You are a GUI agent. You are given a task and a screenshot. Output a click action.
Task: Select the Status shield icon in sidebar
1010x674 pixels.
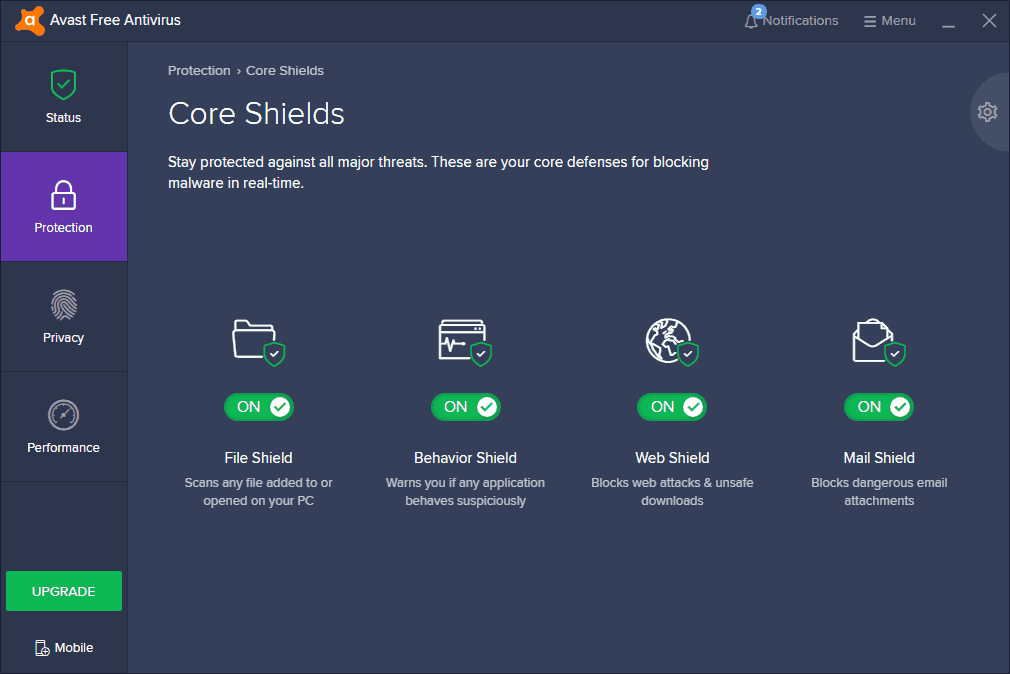(x=63, y=84)
